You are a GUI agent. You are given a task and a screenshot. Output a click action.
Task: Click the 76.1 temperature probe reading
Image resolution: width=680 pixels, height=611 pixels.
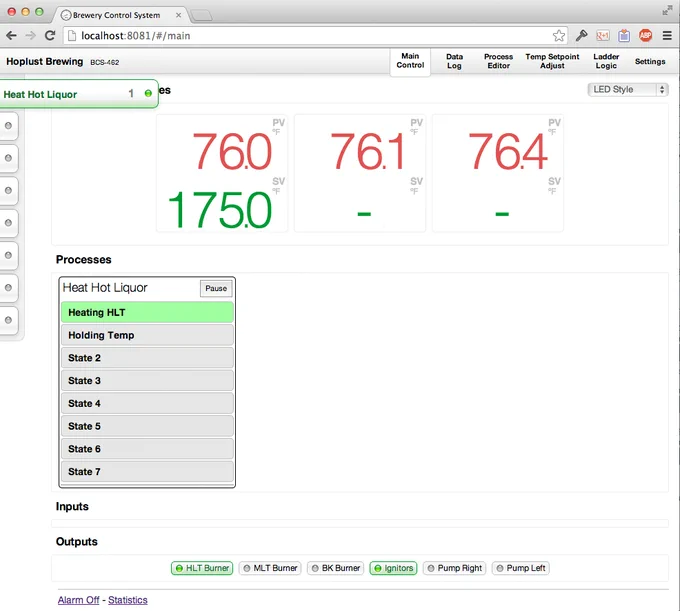pos(367,151)
